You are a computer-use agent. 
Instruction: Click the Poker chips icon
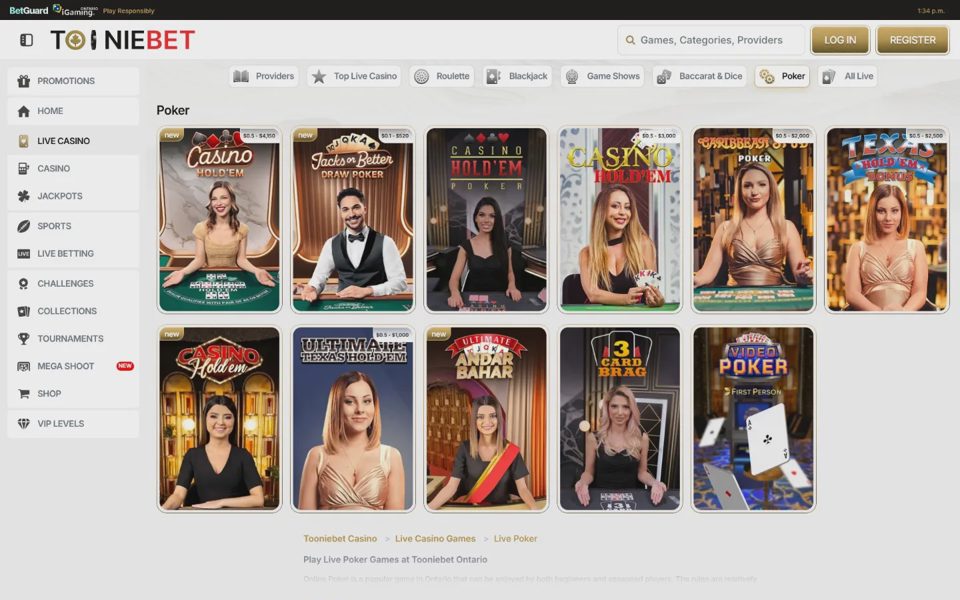[x=767, y=76]
